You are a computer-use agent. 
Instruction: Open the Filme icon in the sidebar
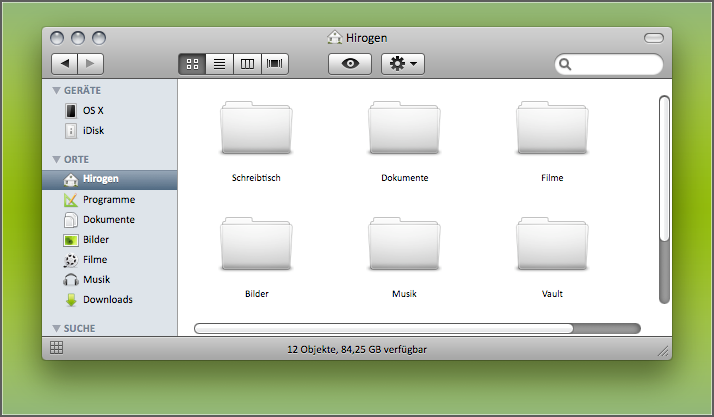[x=71, y=260]
